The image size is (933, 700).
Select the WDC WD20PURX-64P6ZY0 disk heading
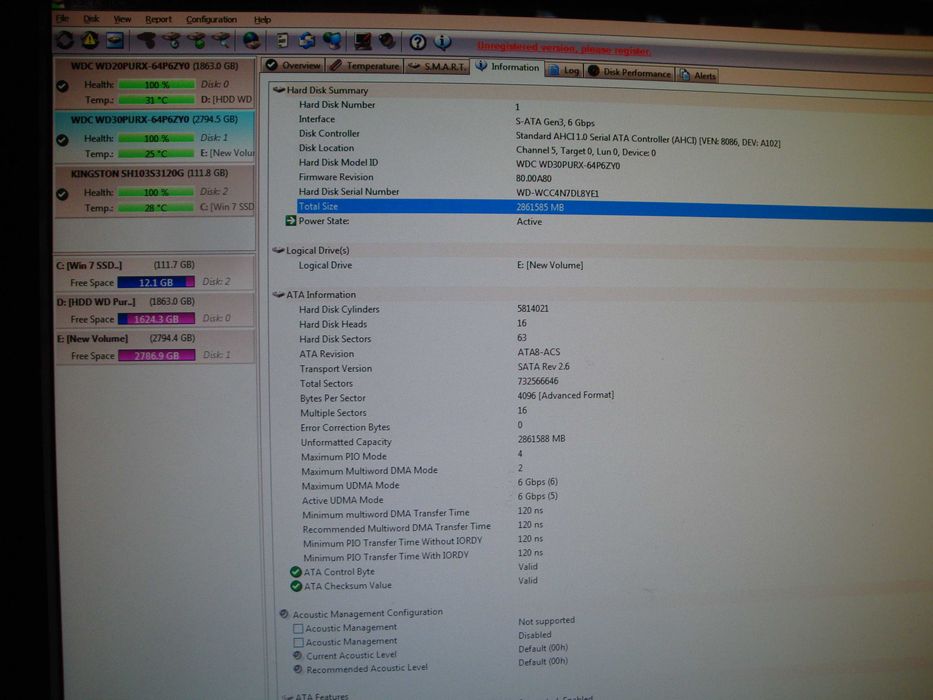tap(154, 66)
